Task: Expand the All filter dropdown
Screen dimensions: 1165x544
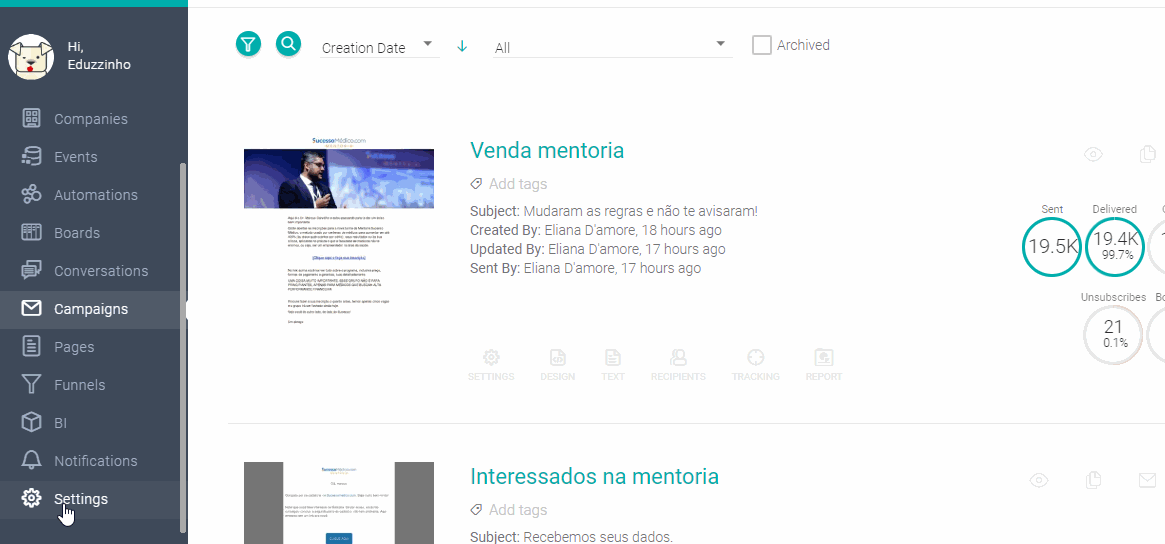Action: pos(610,47)
